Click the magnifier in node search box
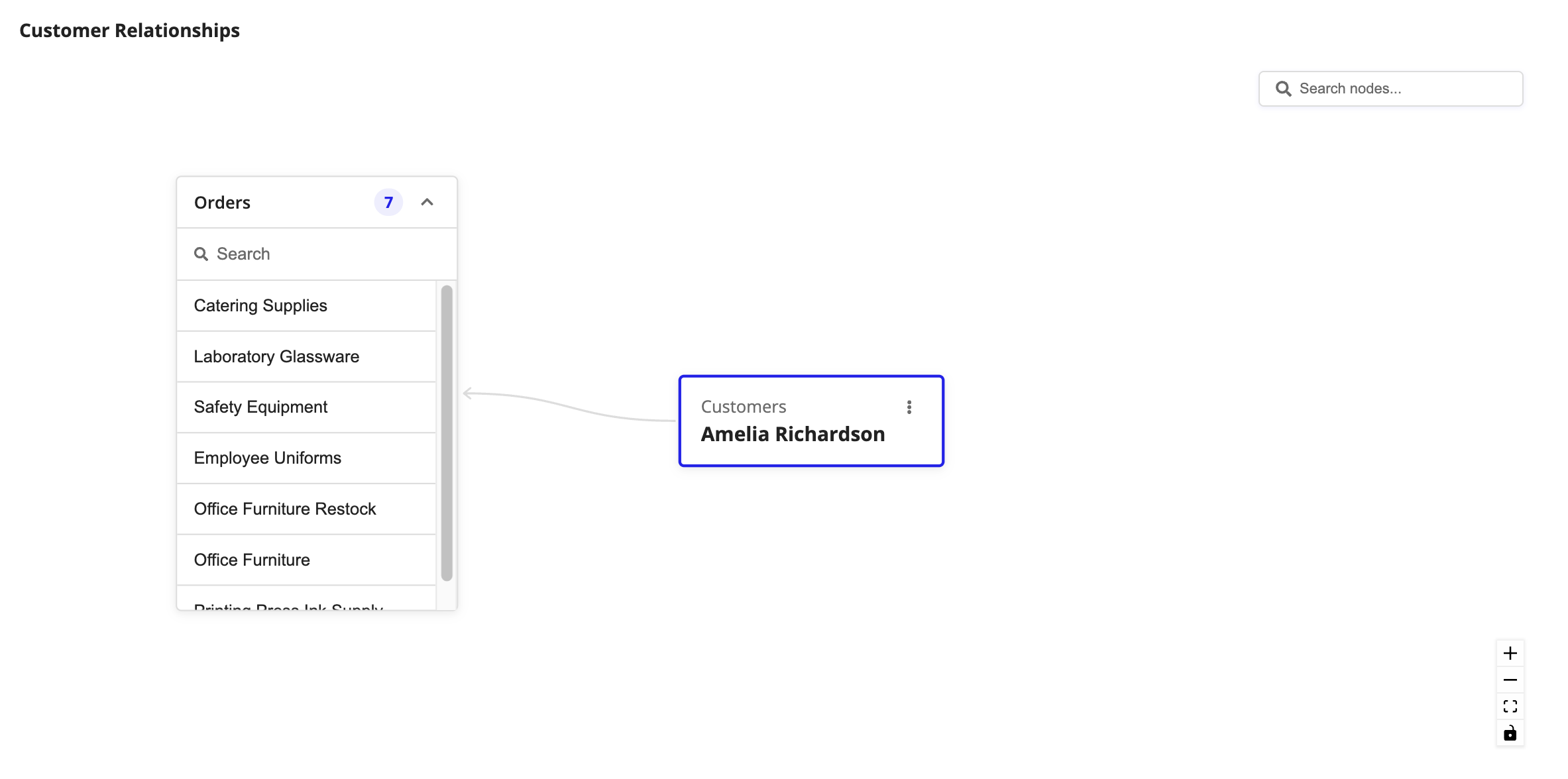 point(1284,89)
